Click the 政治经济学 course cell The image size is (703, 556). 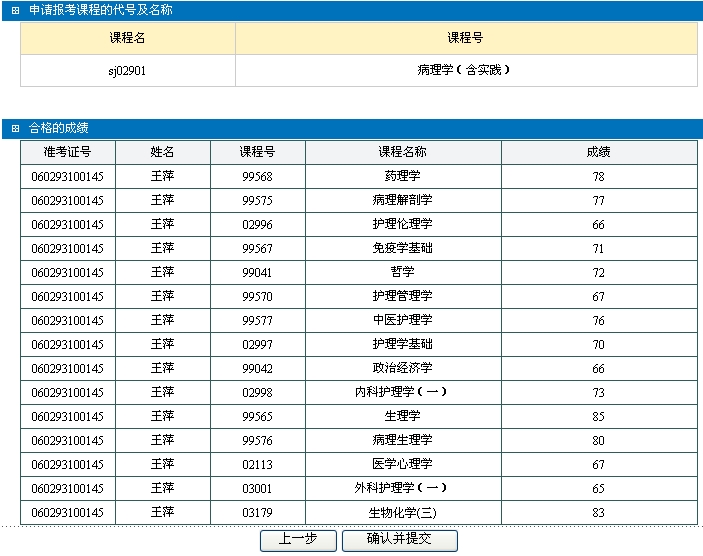(x=402, y=369)
